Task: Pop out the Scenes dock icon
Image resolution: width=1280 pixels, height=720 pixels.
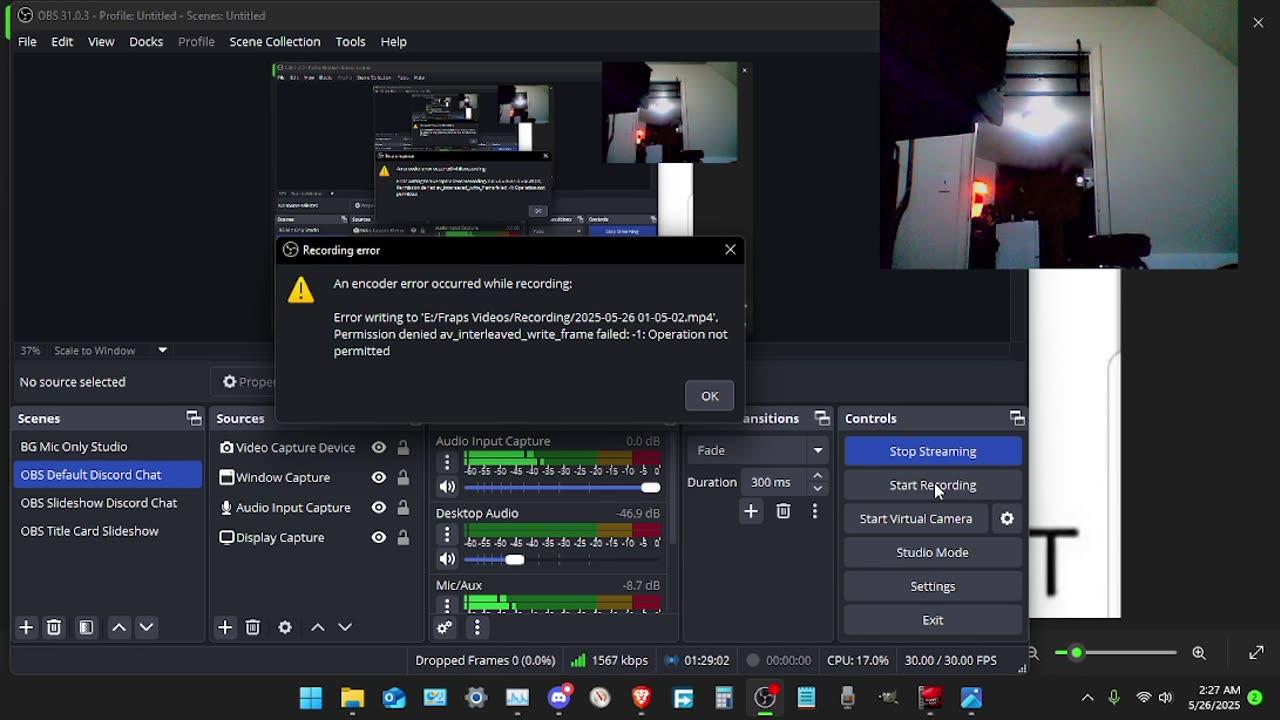Action: (x=194, y=418)
